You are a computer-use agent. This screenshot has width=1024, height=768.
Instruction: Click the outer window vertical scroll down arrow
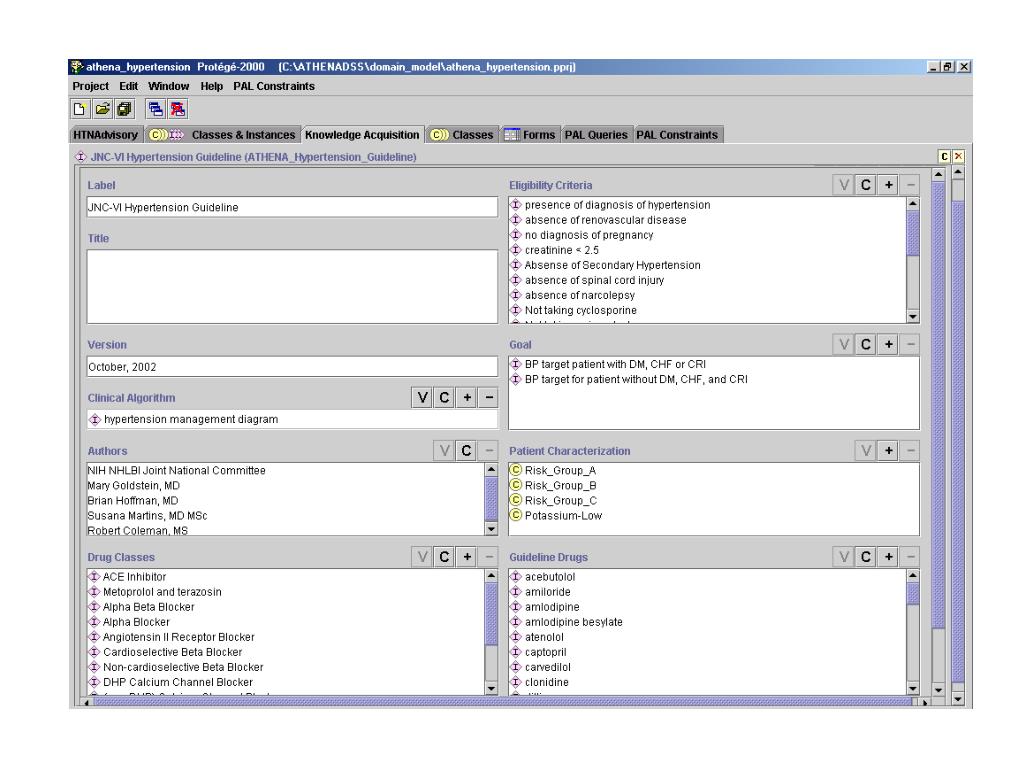[x=958, y=699]
